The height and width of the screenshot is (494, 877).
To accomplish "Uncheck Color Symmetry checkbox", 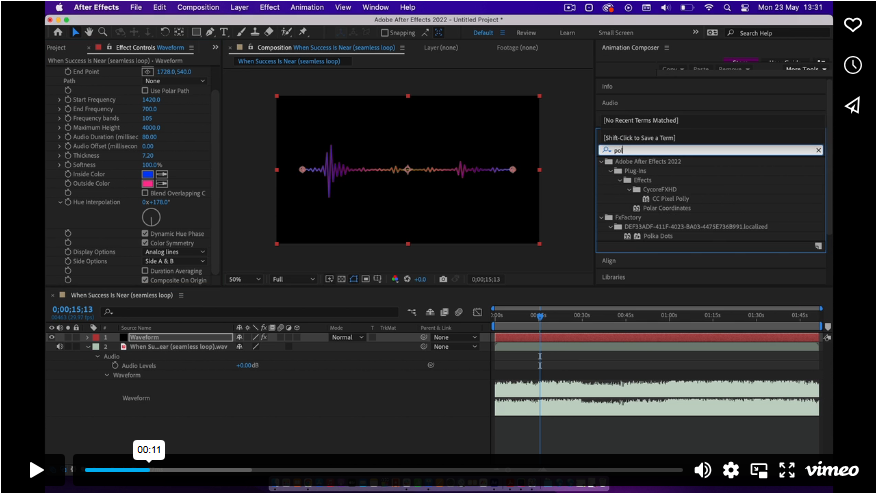I will pyautogui.click(x=145, y=243).
